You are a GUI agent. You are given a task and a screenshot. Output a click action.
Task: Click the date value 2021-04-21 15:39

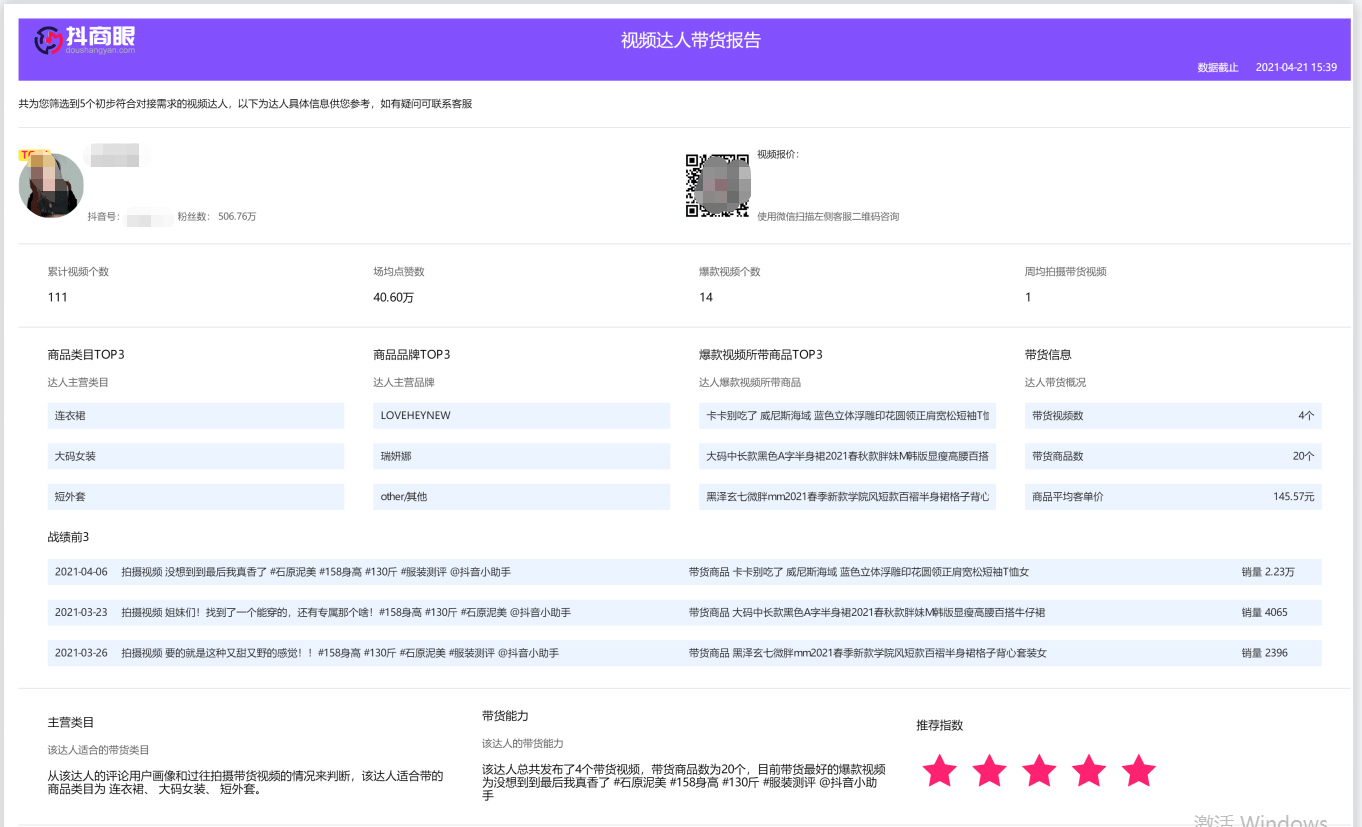click(x=1296, y=67)
